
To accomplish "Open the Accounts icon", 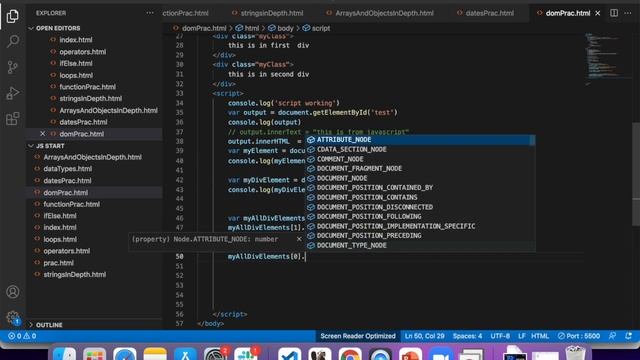I will click(13, 292).
